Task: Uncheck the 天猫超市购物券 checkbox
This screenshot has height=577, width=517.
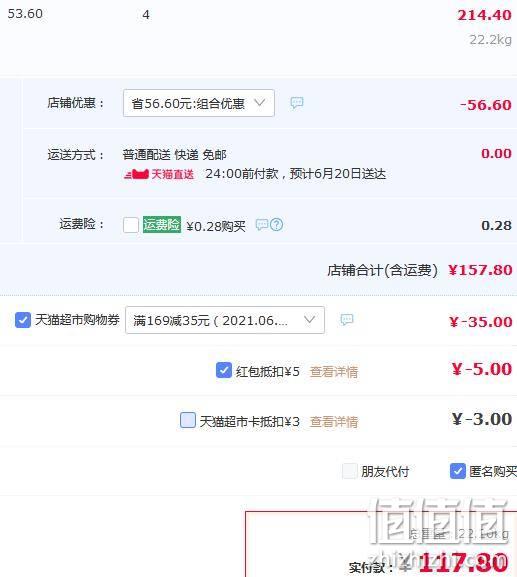Action: 23,320
